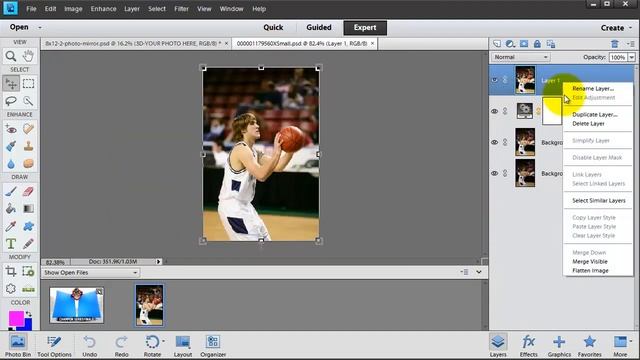Select the Zoom tool
The height and width of the screenshot is (360, 640).
(11, 56)
